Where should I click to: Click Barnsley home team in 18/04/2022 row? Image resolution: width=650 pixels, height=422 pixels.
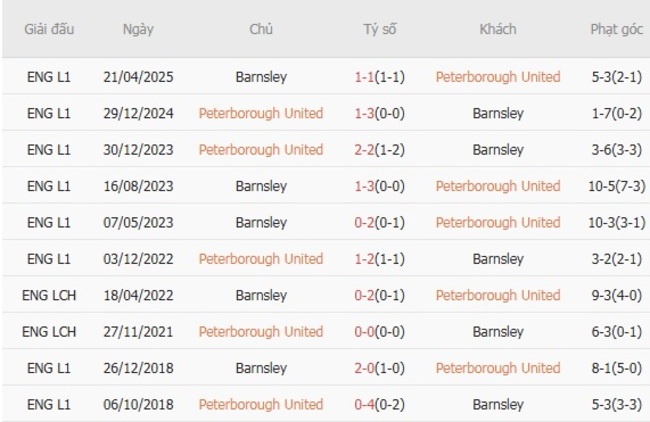click(261, 295)
